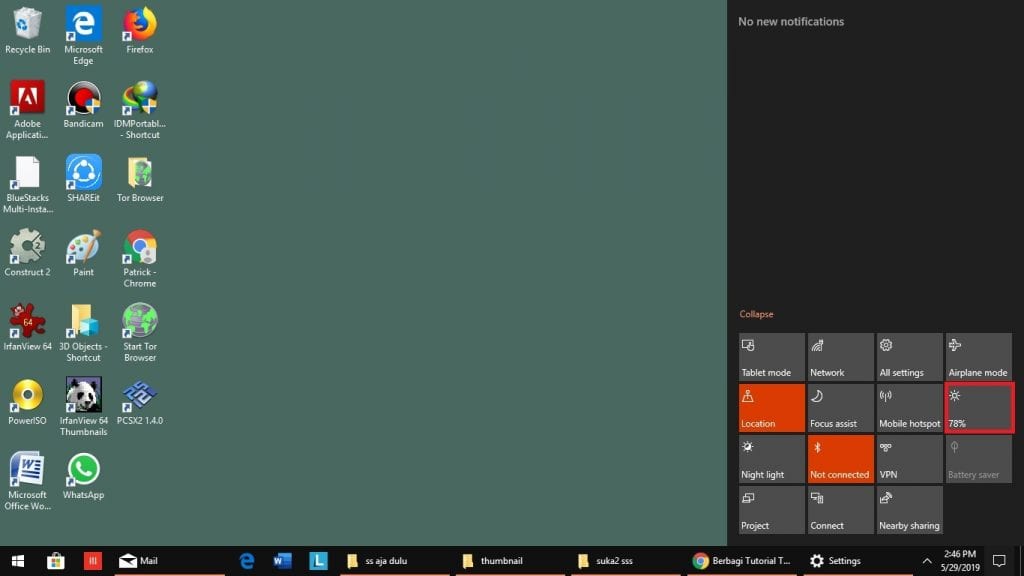The height and width of the screenshot is (576, 1024).
Task: Select the Firefox desktop shortcut
Action: [140, 31]
